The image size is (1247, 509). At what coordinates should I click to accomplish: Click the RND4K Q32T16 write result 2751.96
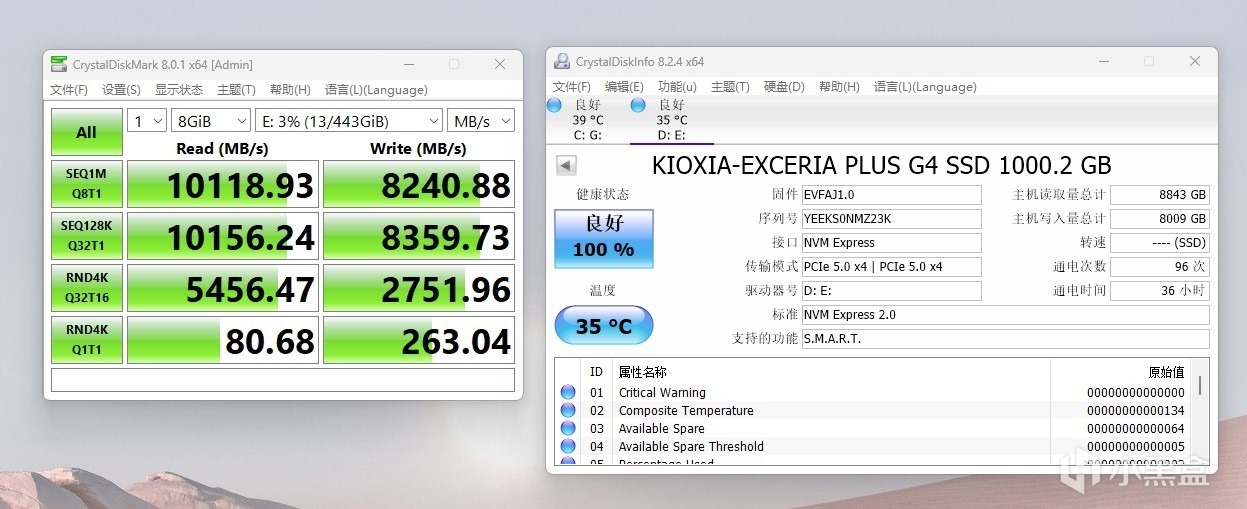click(419, 288)
